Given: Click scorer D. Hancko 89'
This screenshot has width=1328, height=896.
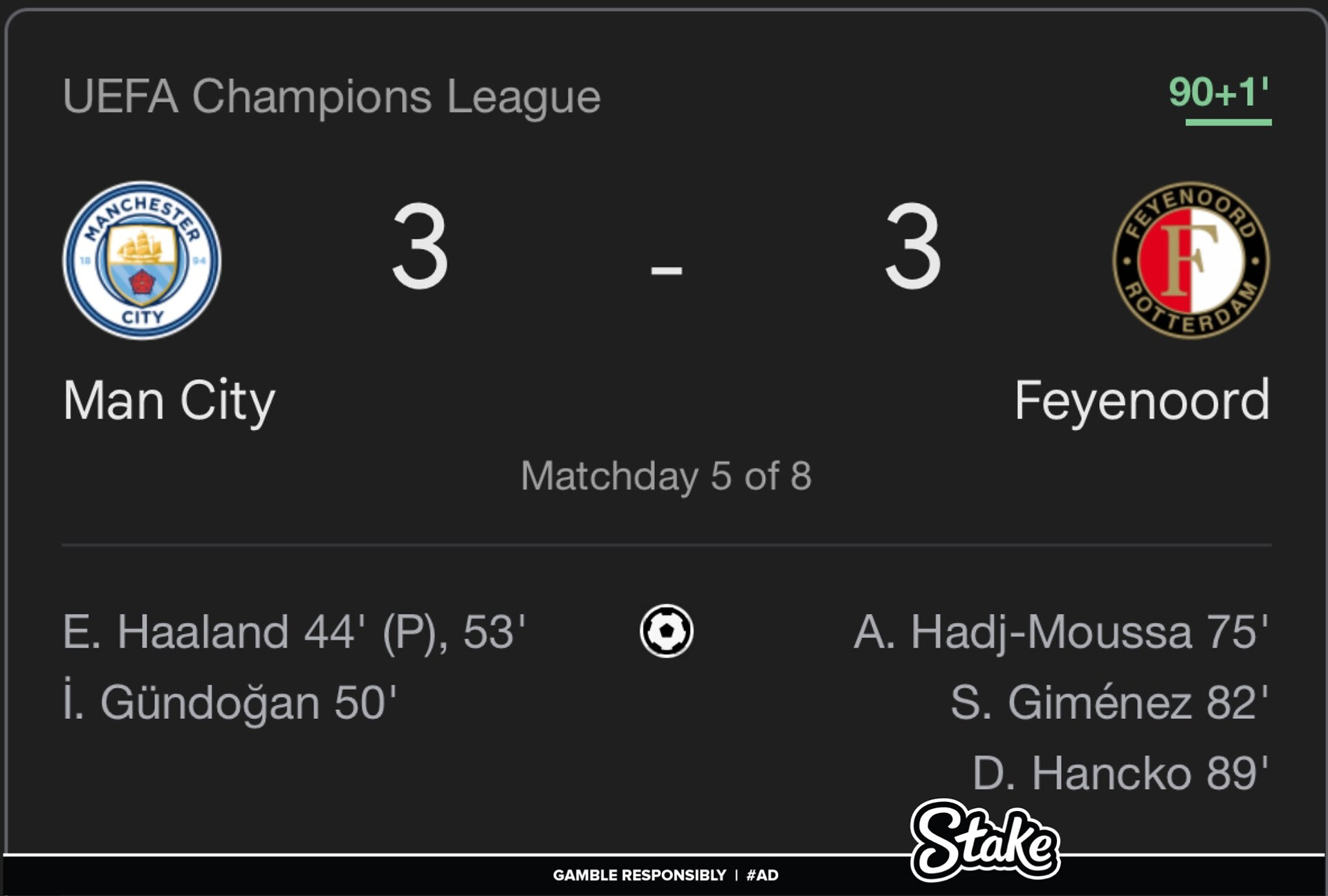Looking at the screenshot, I should [x=1120, y=773].
